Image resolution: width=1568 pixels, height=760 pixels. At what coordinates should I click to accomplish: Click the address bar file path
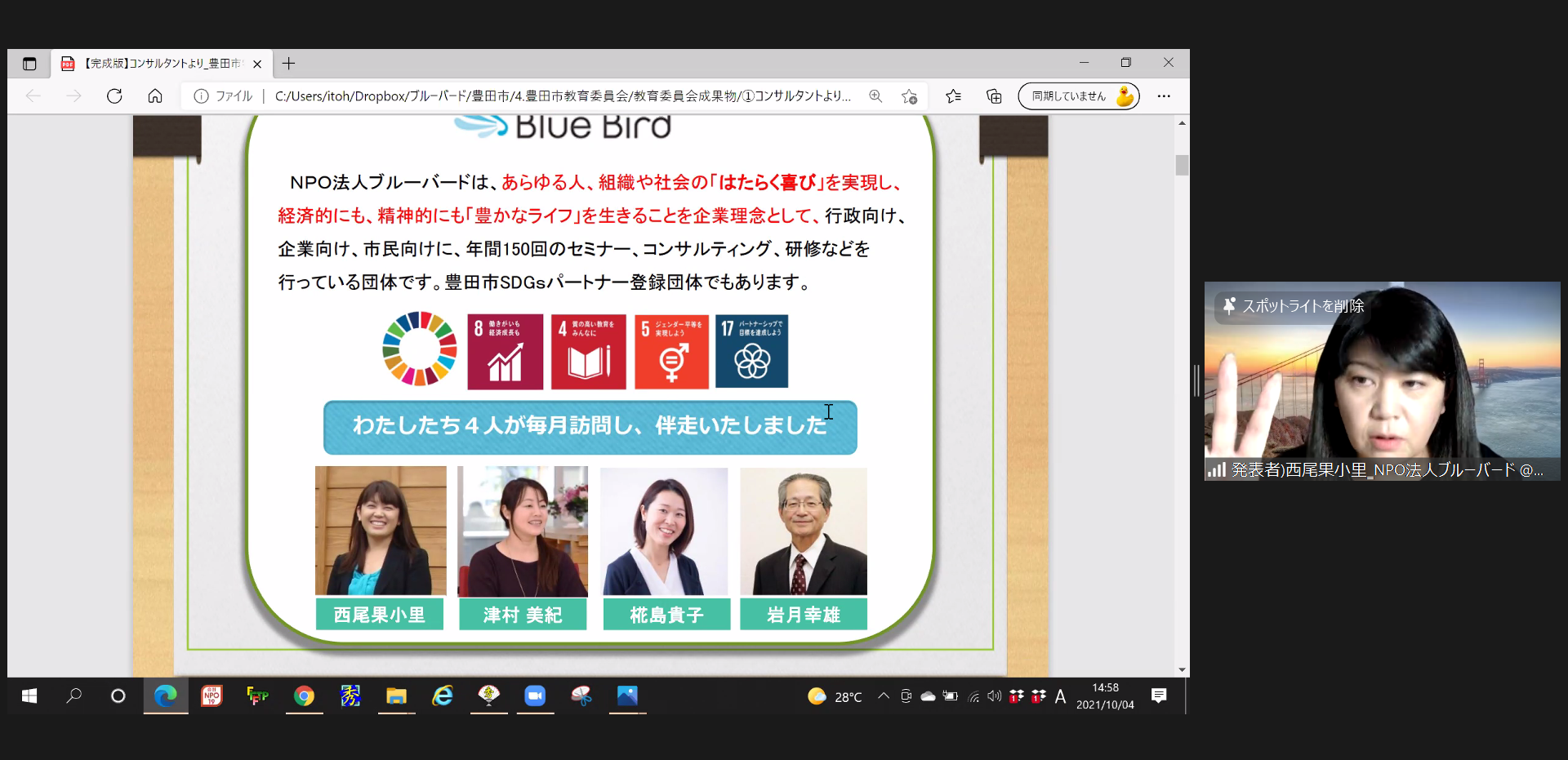[563, 96]
